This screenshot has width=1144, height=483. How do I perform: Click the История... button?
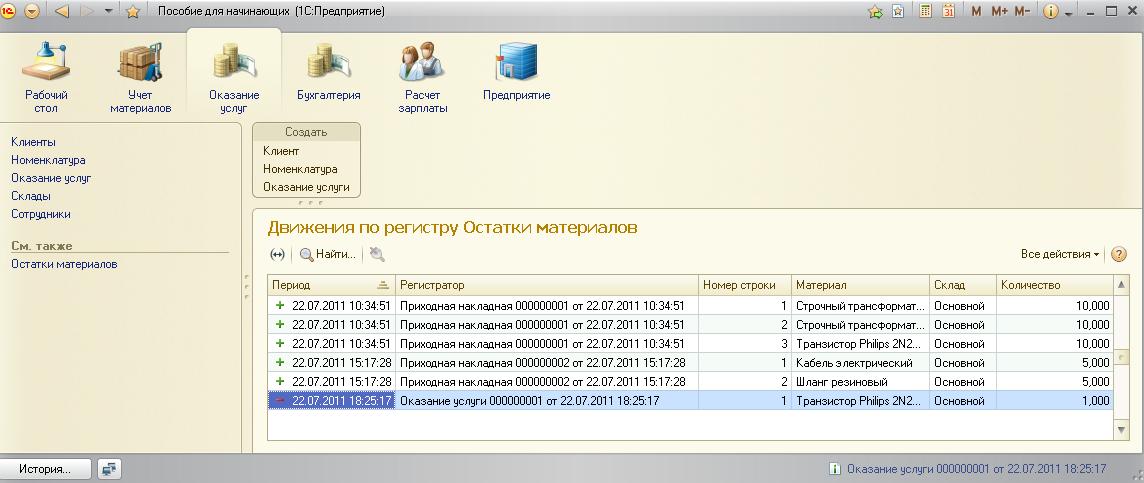pyautogui.click(x=45, y=469)
